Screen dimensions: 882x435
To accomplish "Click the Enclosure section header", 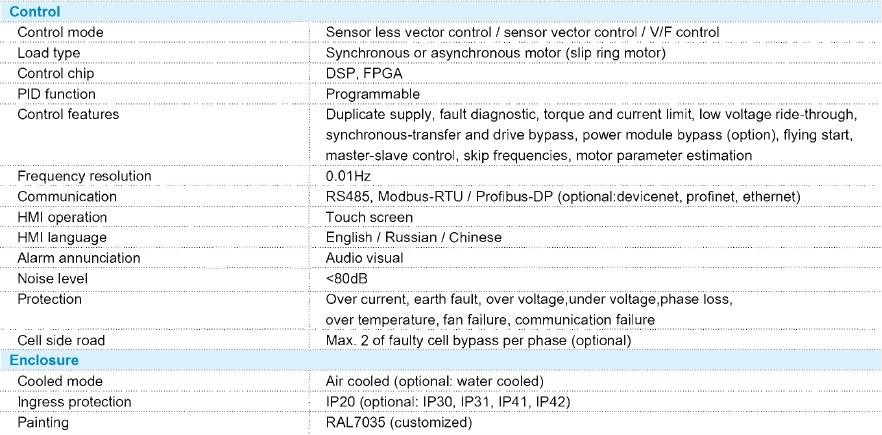I will pyautogui.click(x=44, y=360).
